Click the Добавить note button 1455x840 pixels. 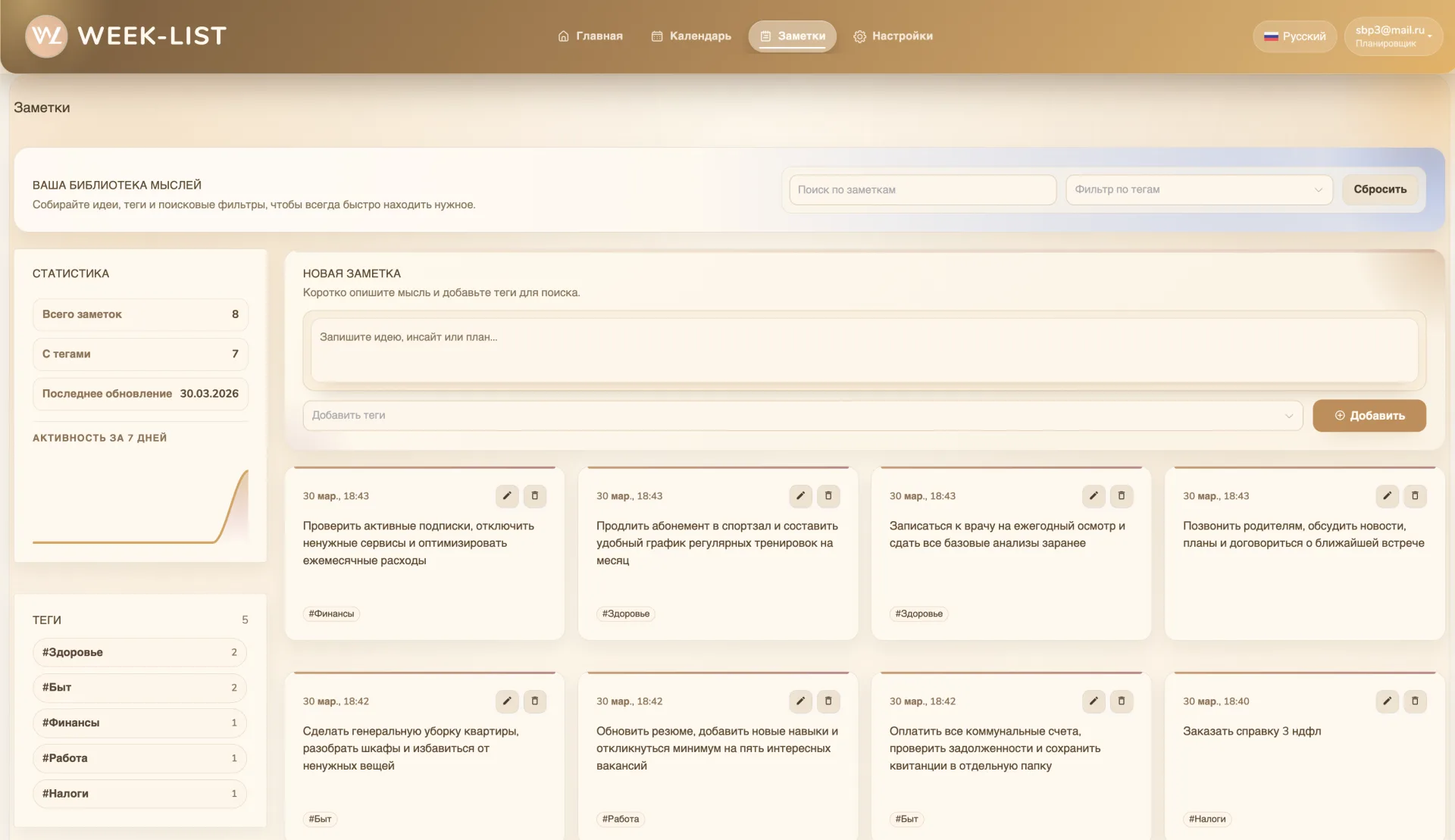(x=1369, y=416)
